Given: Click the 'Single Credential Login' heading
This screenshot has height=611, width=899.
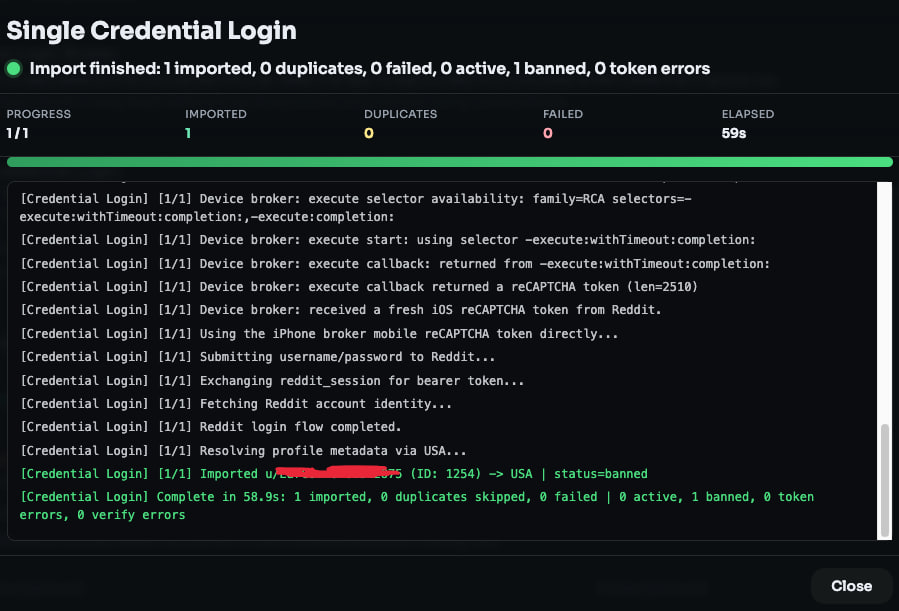Looking at the screenshot, I should click(151, 30).
